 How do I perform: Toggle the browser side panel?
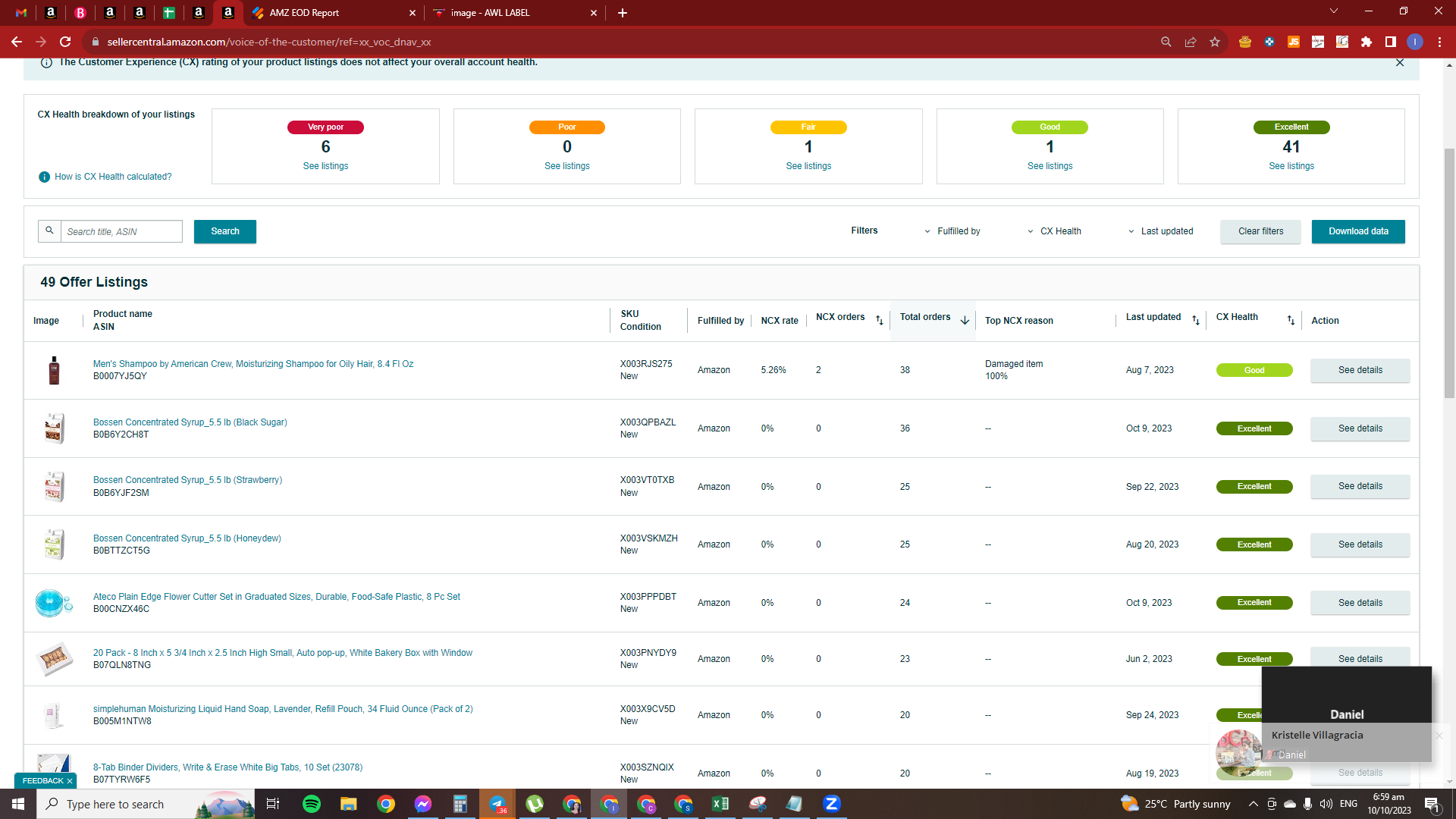click(1391, 42)
